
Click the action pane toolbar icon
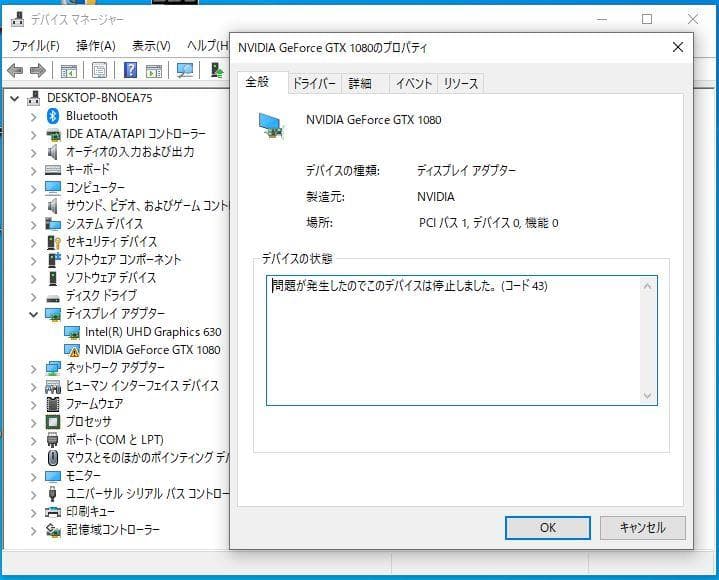click(x=154, y=71)
